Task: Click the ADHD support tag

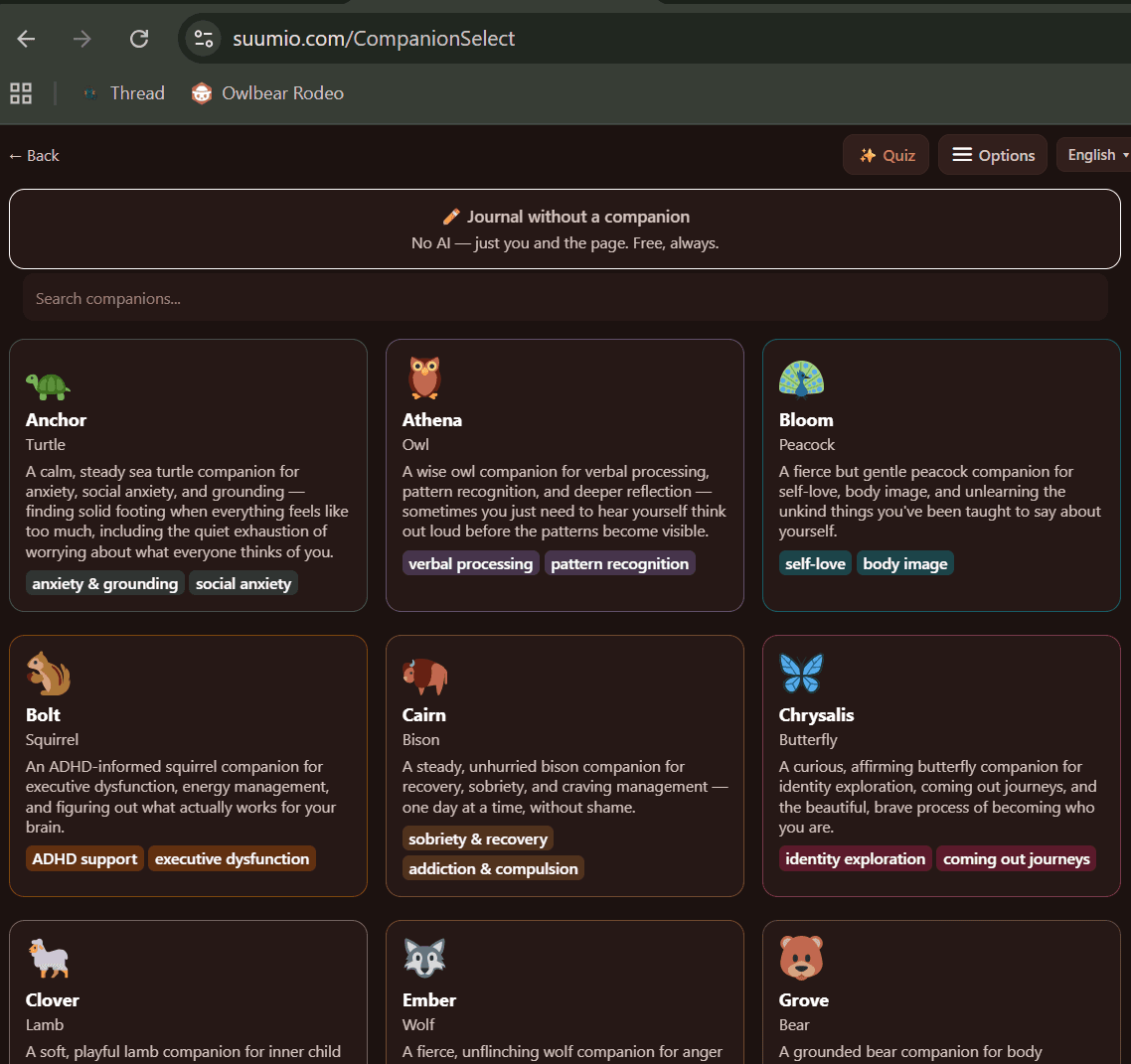Action: (84, 858)
